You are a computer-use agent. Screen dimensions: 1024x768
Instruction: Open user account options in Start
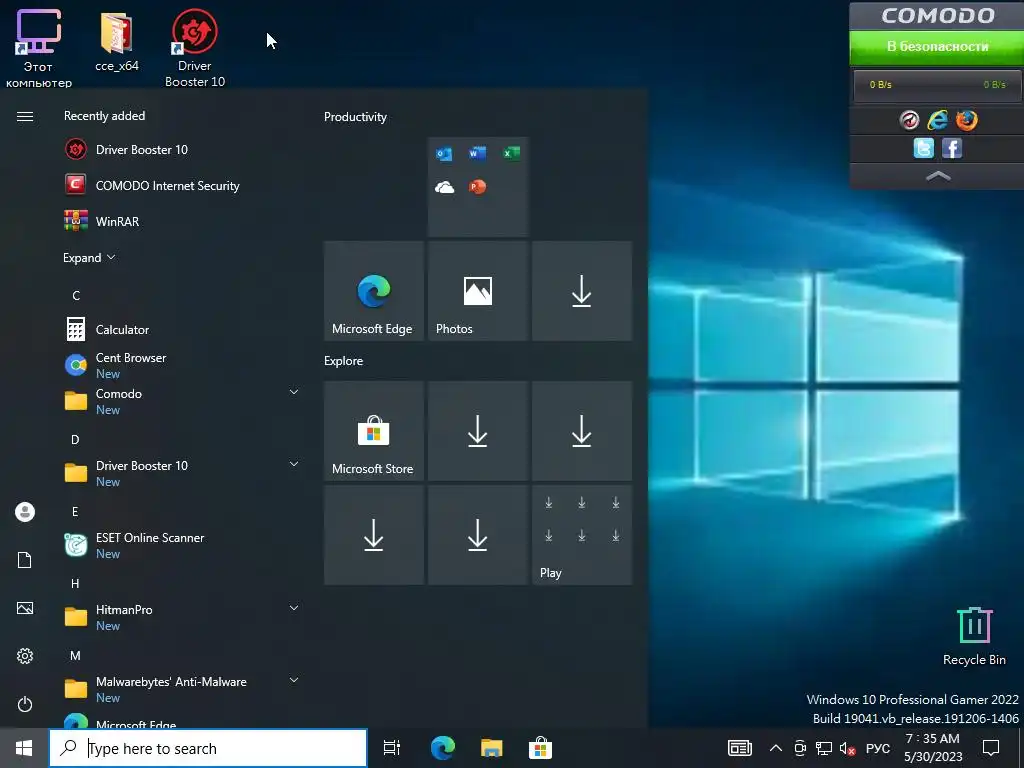pos(25,512)
